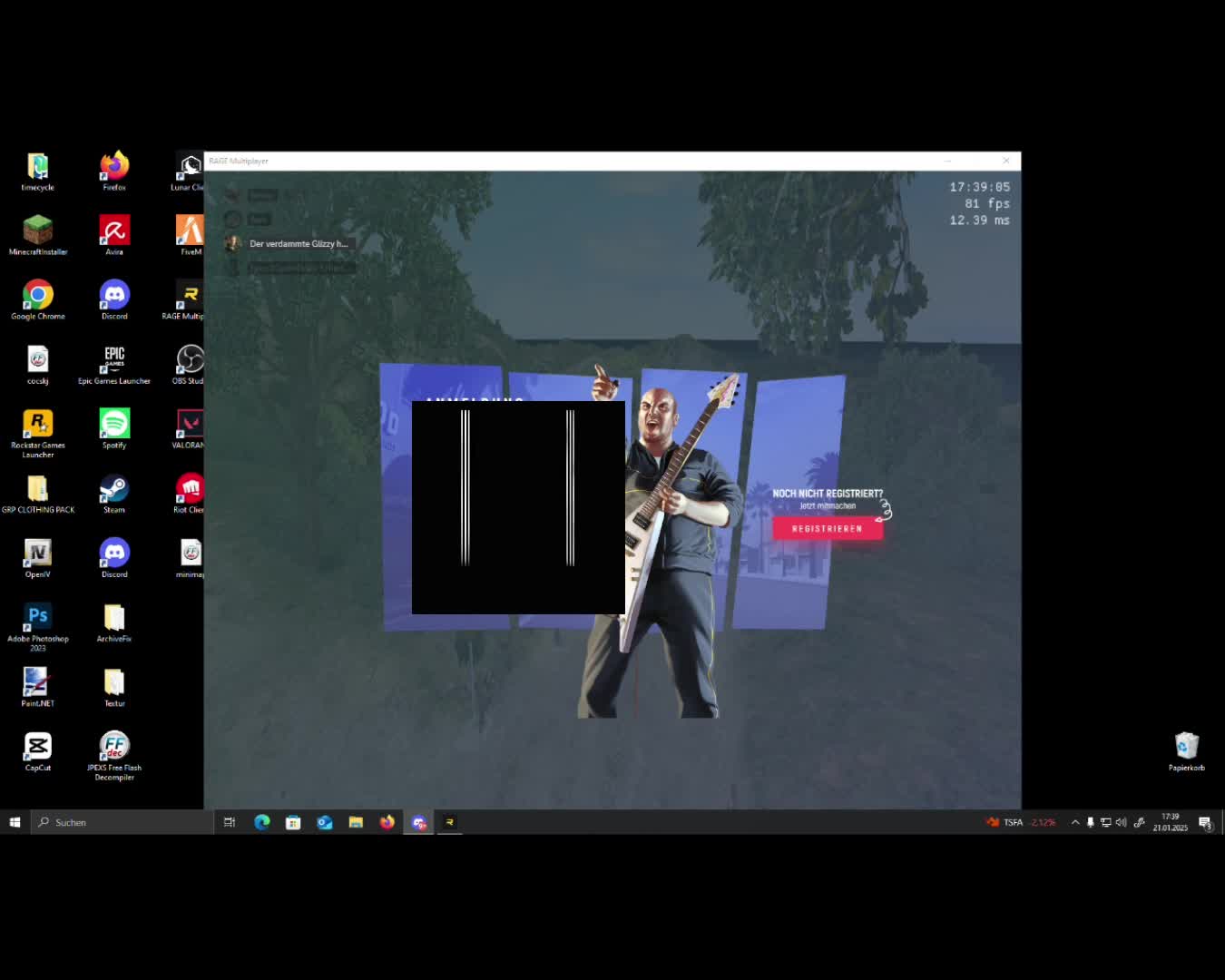Select the FiveM desktop shortcut
1225x980 pixels.
(x=190, y=236)
